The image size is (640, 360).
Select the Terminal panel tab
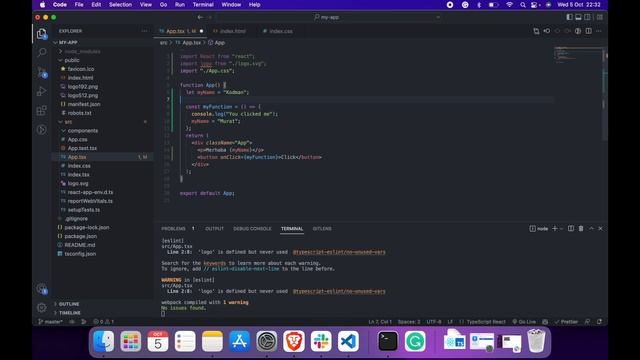292,229
